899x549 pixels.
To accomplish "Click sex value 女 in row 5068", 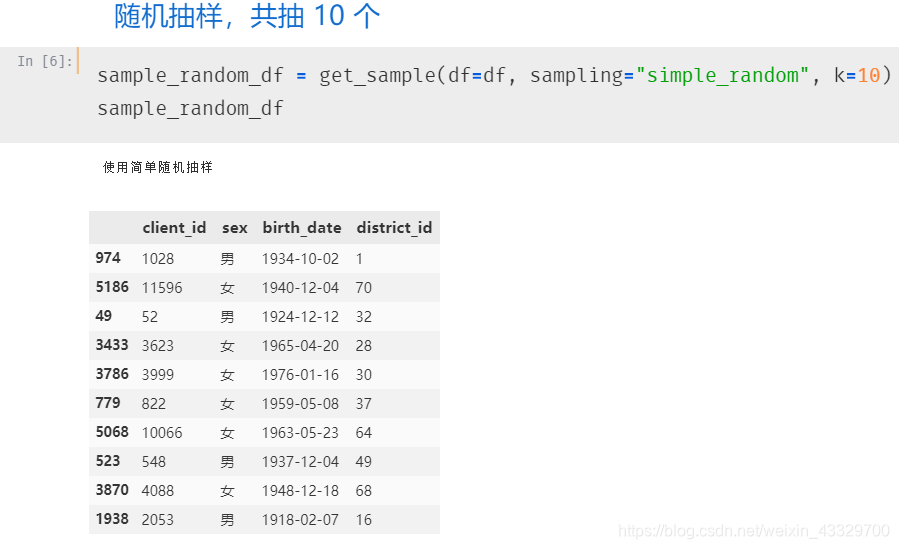I will point(228,433).
